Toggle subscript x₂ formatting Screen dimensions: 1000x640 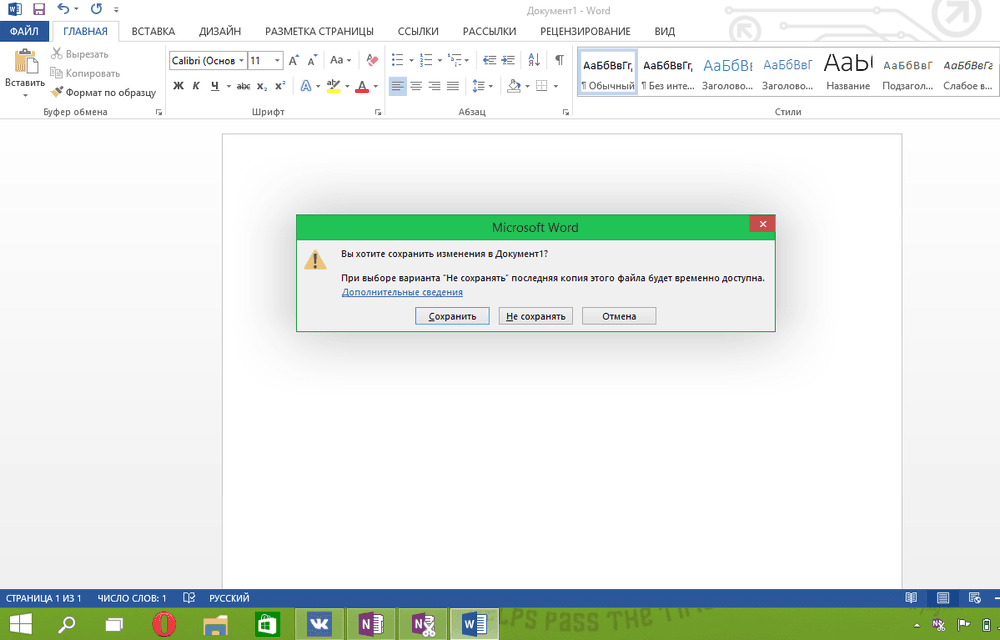(x=261, y=85)
